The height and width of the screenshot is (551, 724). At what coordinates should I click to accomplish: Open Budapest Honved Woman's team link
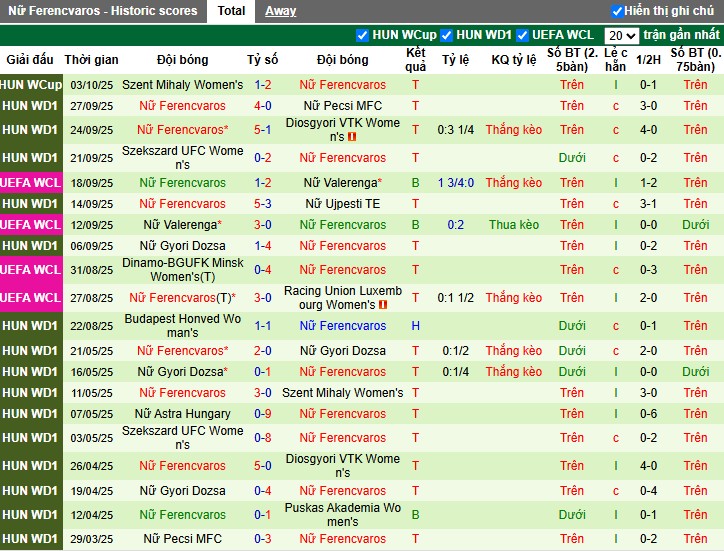tap(182, 326)
